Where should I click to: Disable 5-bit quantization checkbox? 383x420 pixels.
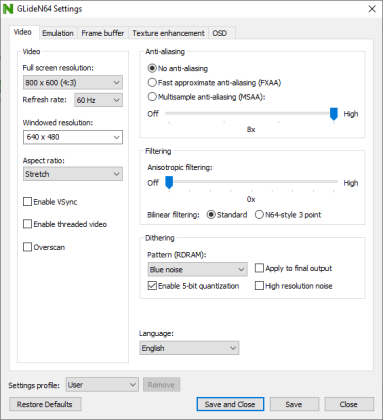pyautogui.click(x=152, y=286)
